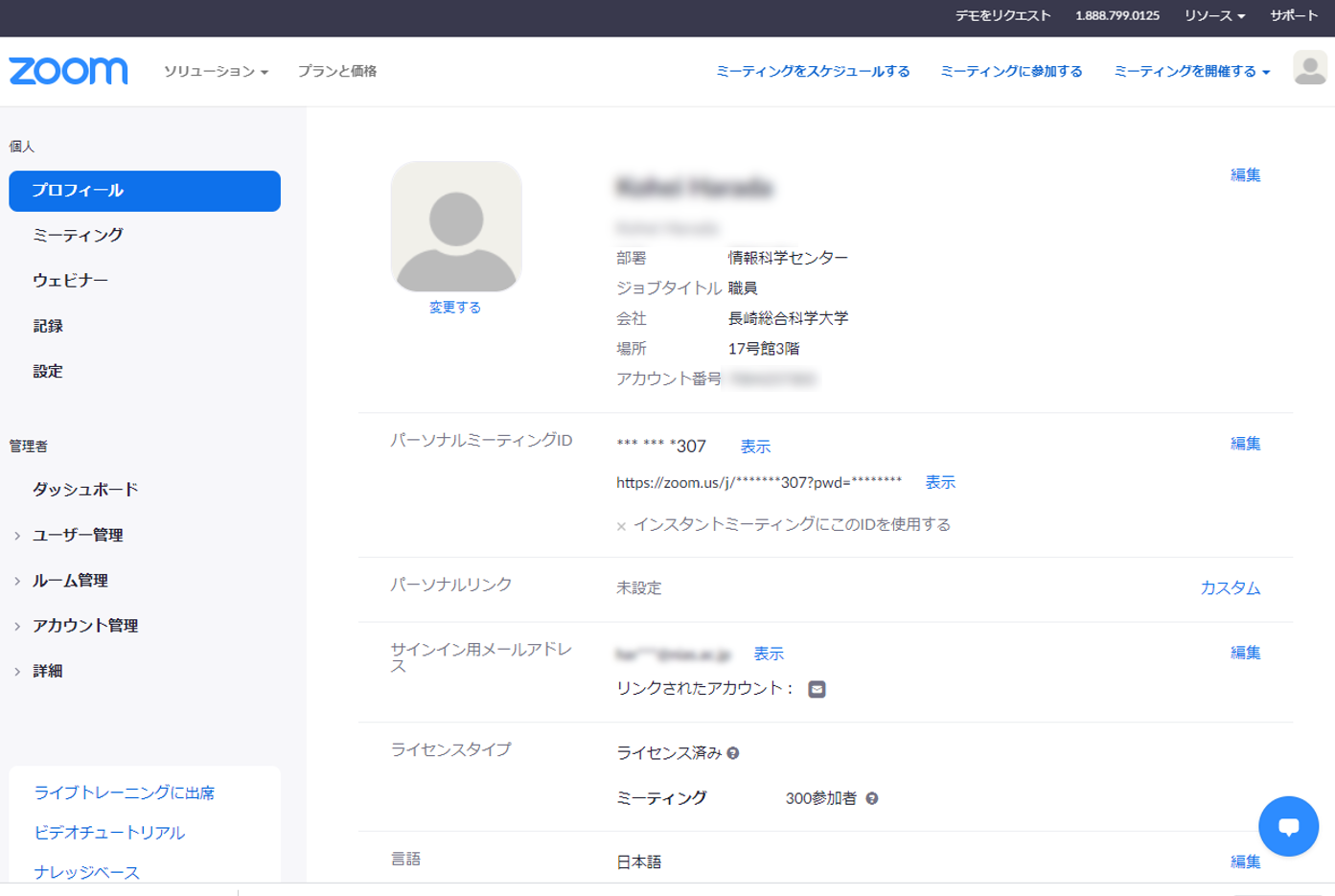Open ミーティングを開催する dropdown

click(x=1191, y=71)
